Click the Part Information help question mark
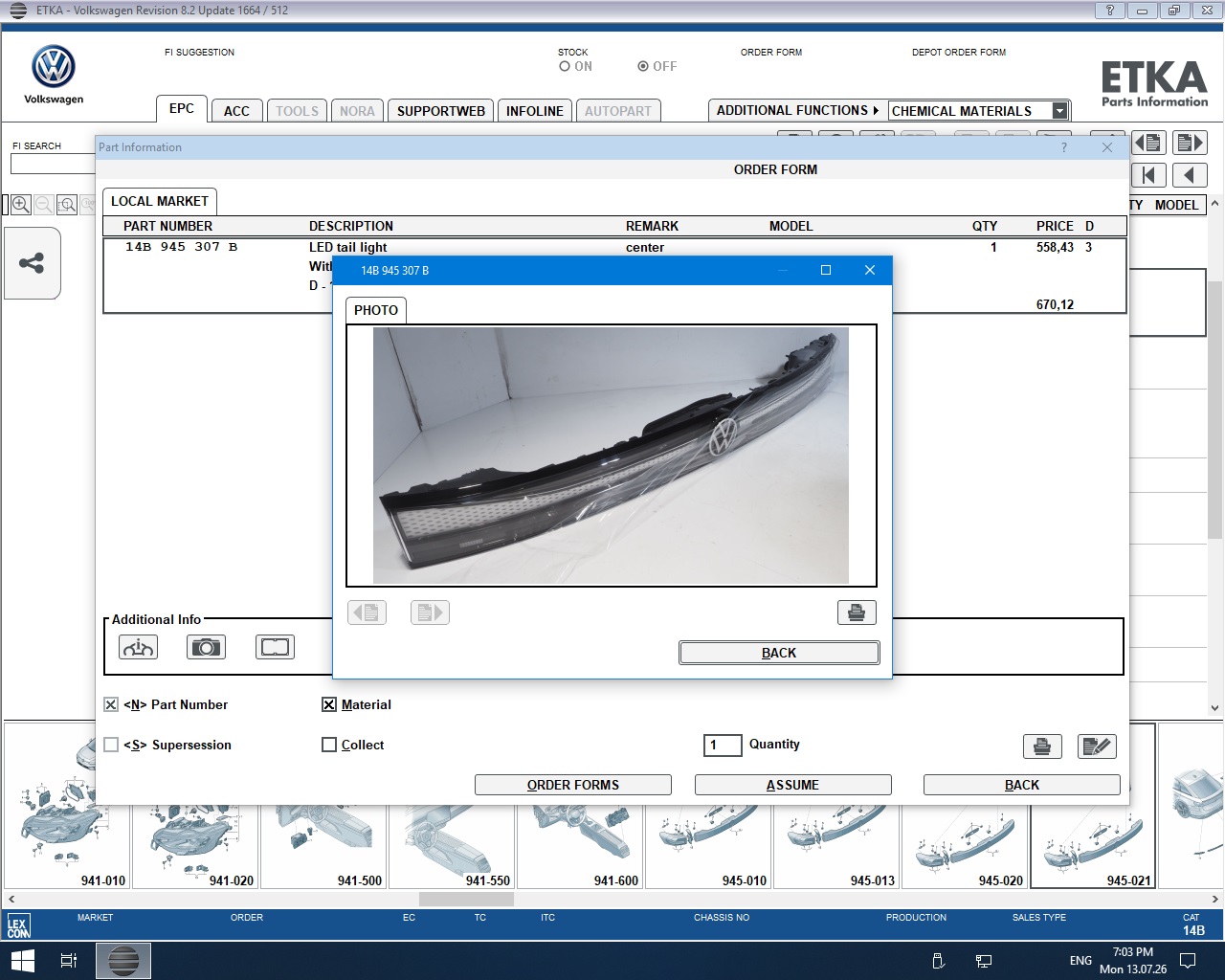This screenshot has width=1225, height=980. click(x=1063, y=147)
